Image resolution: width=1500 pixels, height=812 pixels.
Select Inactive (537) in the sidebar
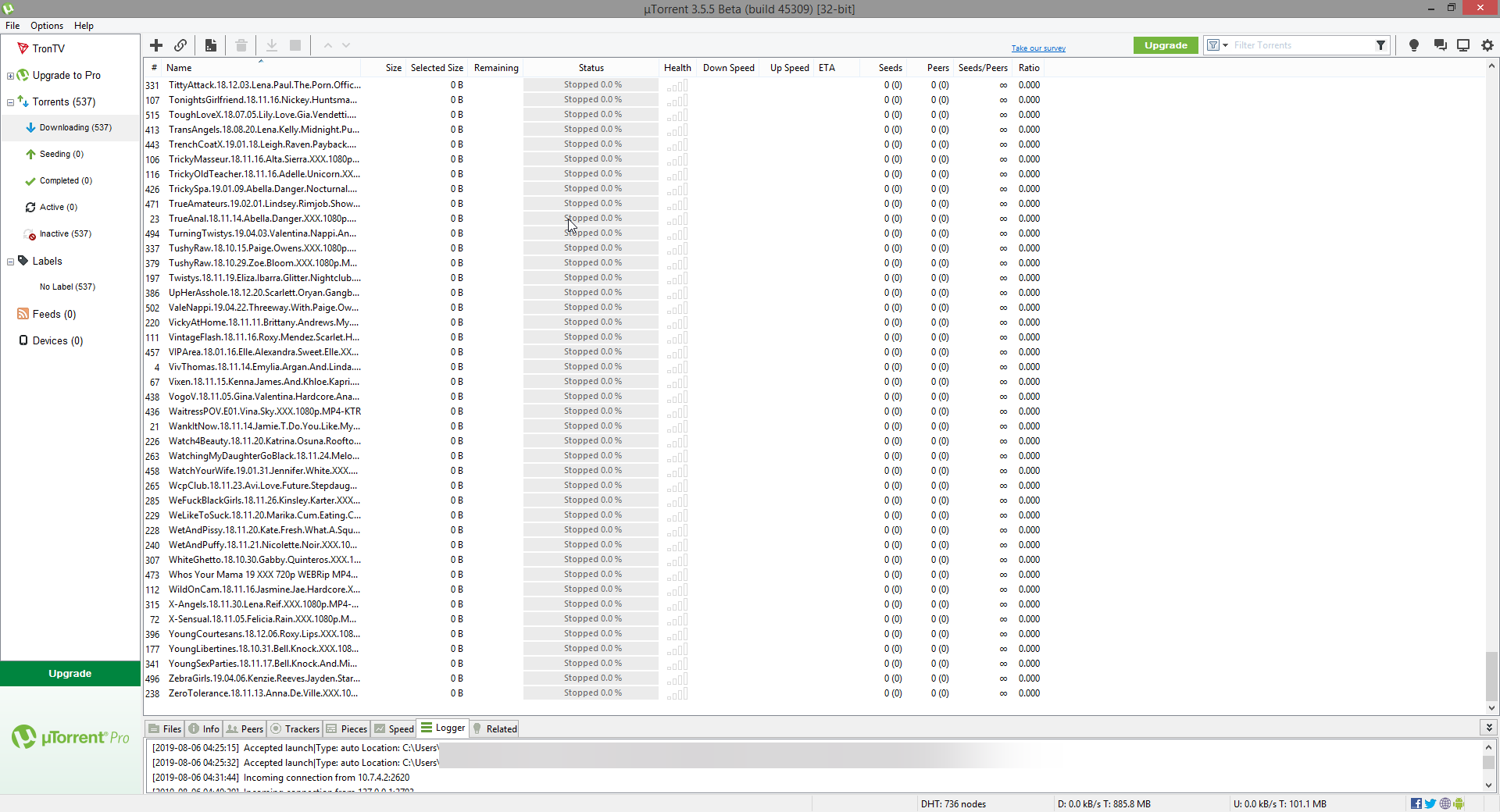[x=65, y=233]
